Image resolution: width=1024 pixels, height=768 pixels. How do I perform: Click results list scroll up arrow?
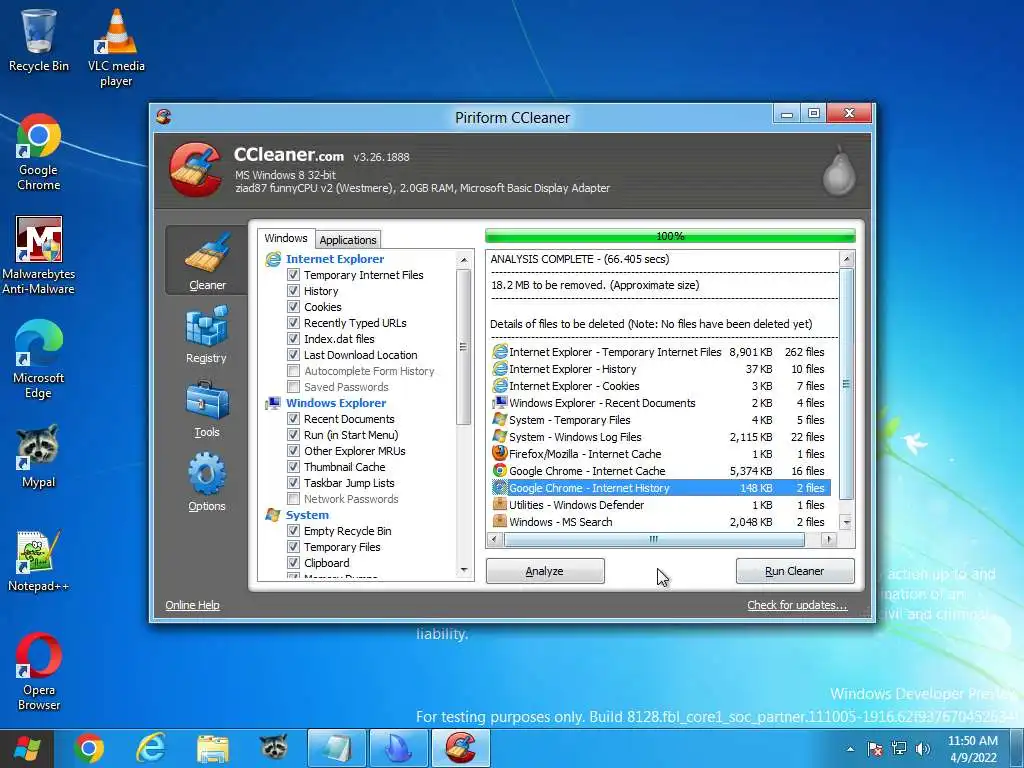click(x=847, y=259)
